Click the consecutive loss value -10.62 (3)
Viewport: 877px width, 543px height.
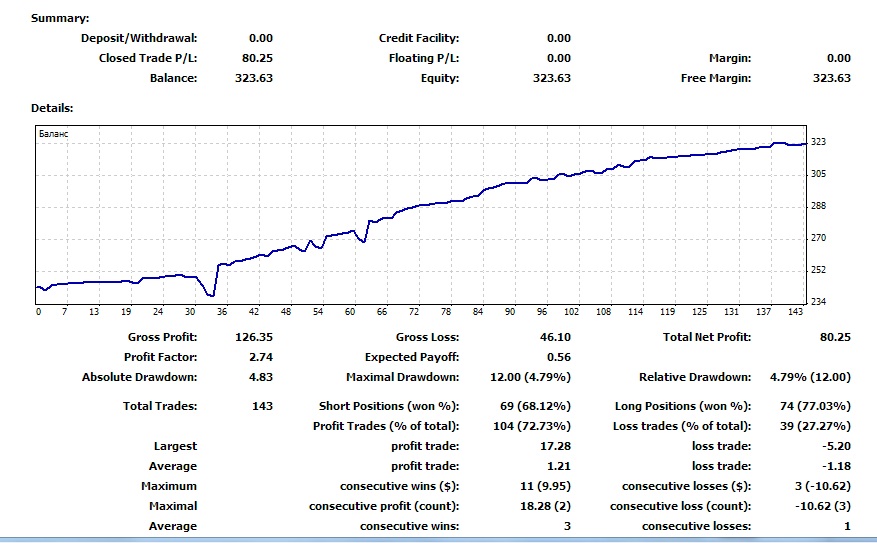(x=823, y=507)
